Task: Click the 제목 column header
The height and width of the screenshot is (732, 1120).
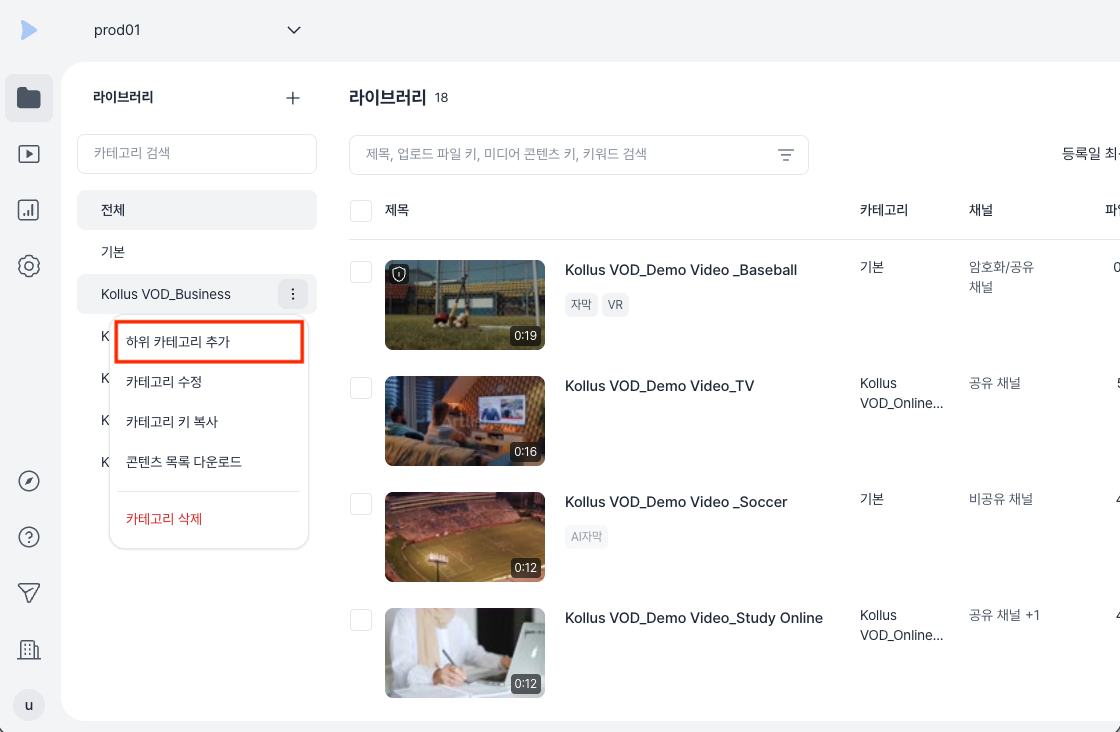Action: coord(397,211)
